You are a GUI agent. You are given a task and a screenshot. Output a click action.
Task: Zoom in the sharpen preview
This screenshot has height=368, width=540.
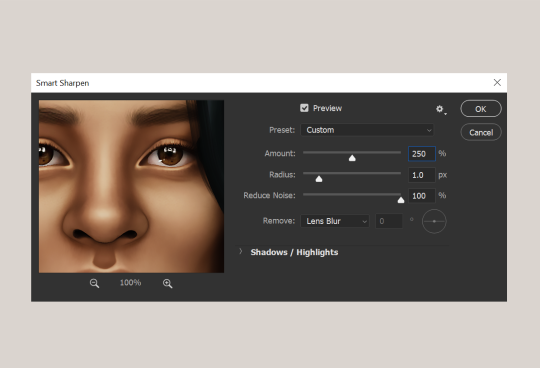[x=167, y=283]
